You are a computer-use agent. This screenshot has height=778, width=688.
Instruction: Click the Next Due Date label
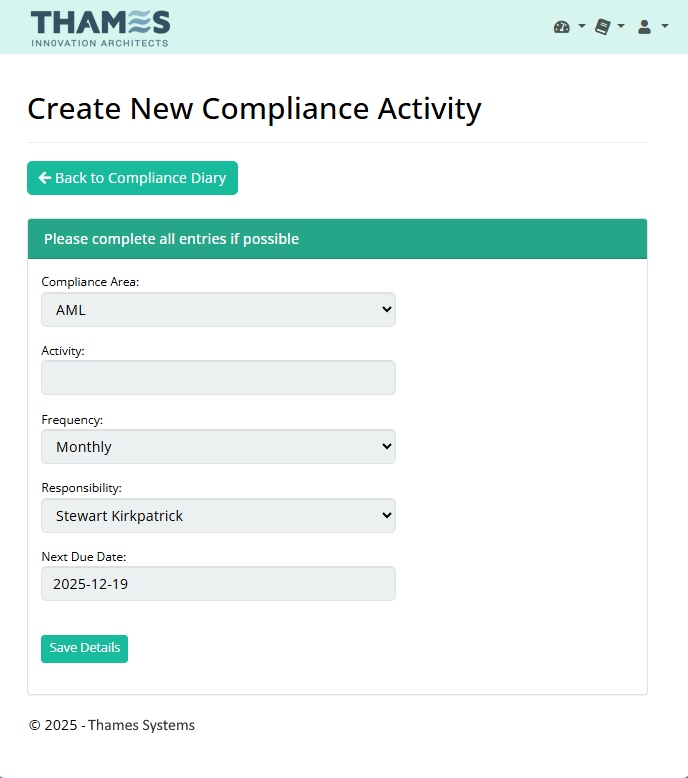coord(84,556)
